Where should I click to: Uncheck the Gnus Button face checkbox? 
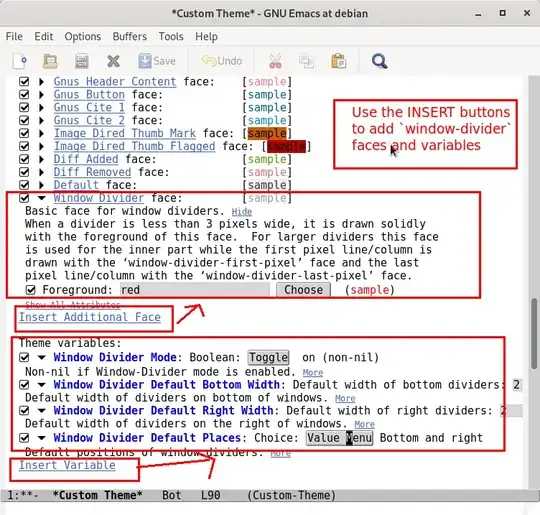point(24,94)
